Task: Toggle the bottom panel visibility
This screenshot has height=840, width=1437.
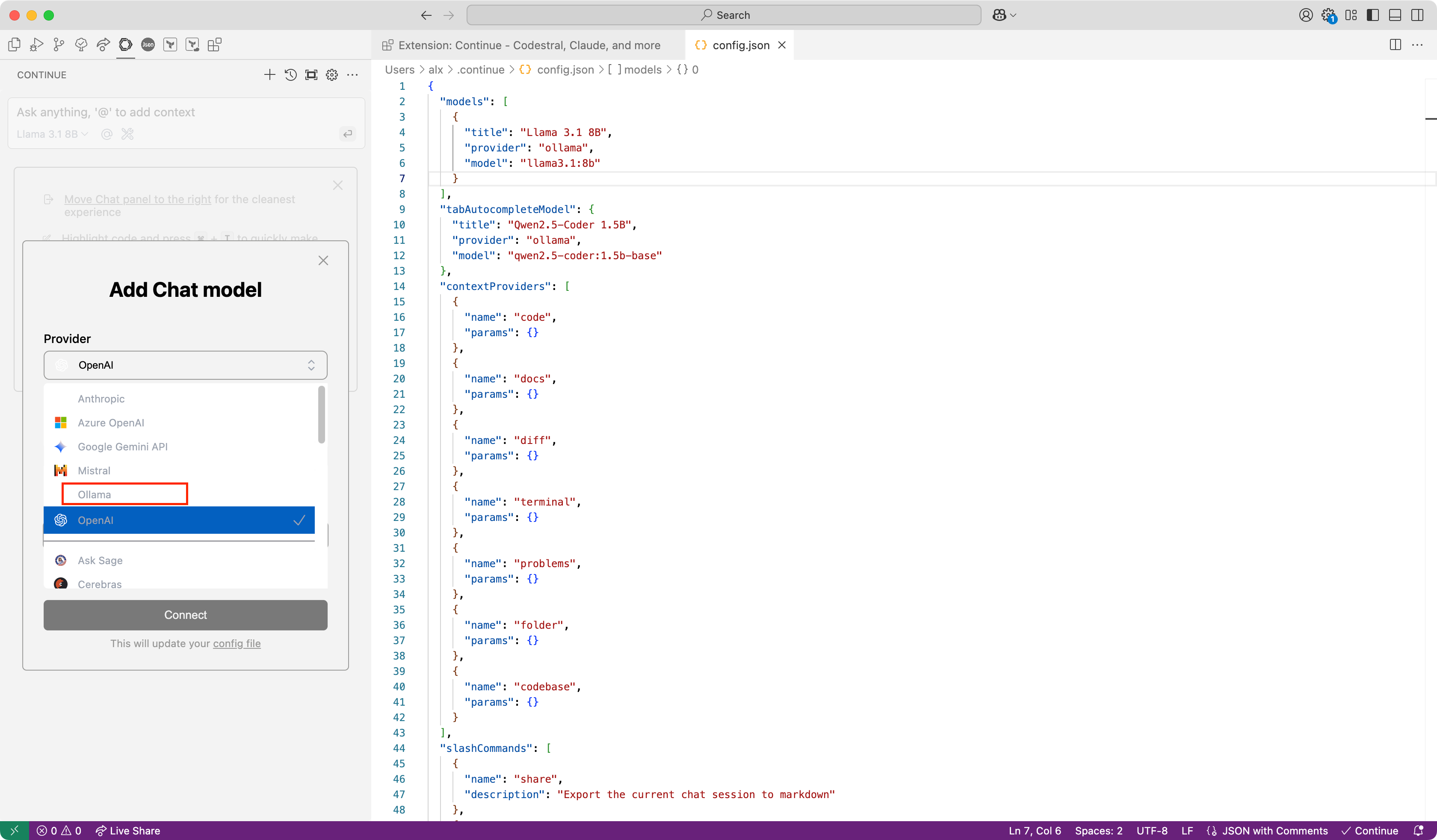Action: click(1395, 15)
